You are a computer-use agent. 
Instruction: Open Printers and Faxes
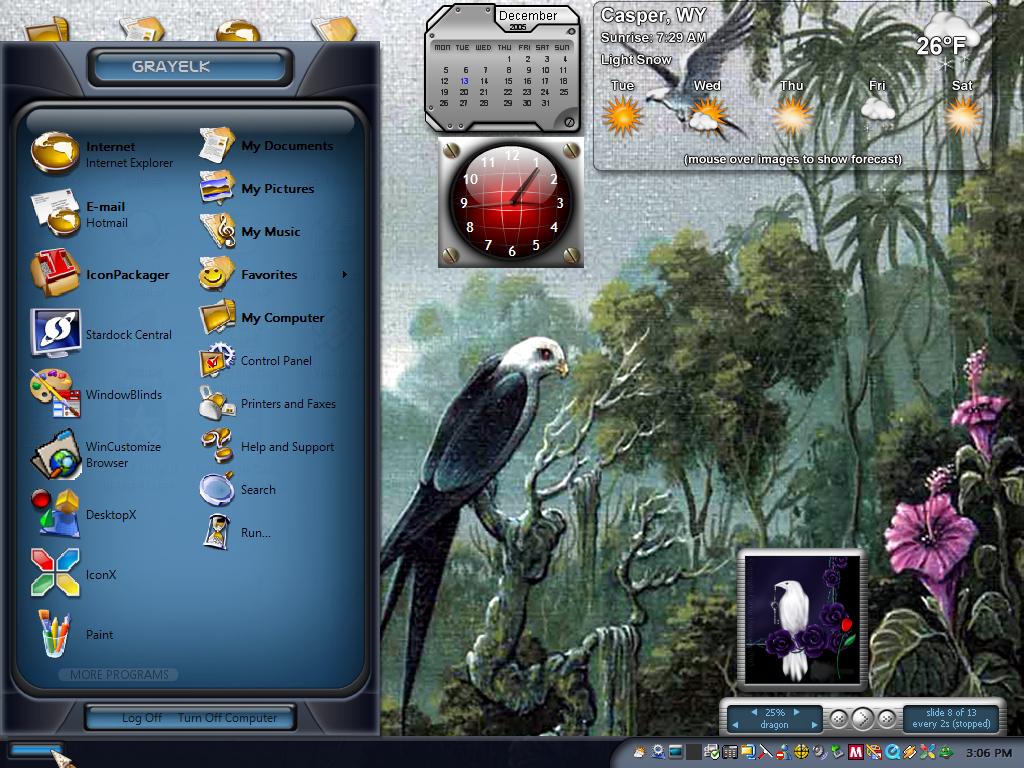point(268,404)
